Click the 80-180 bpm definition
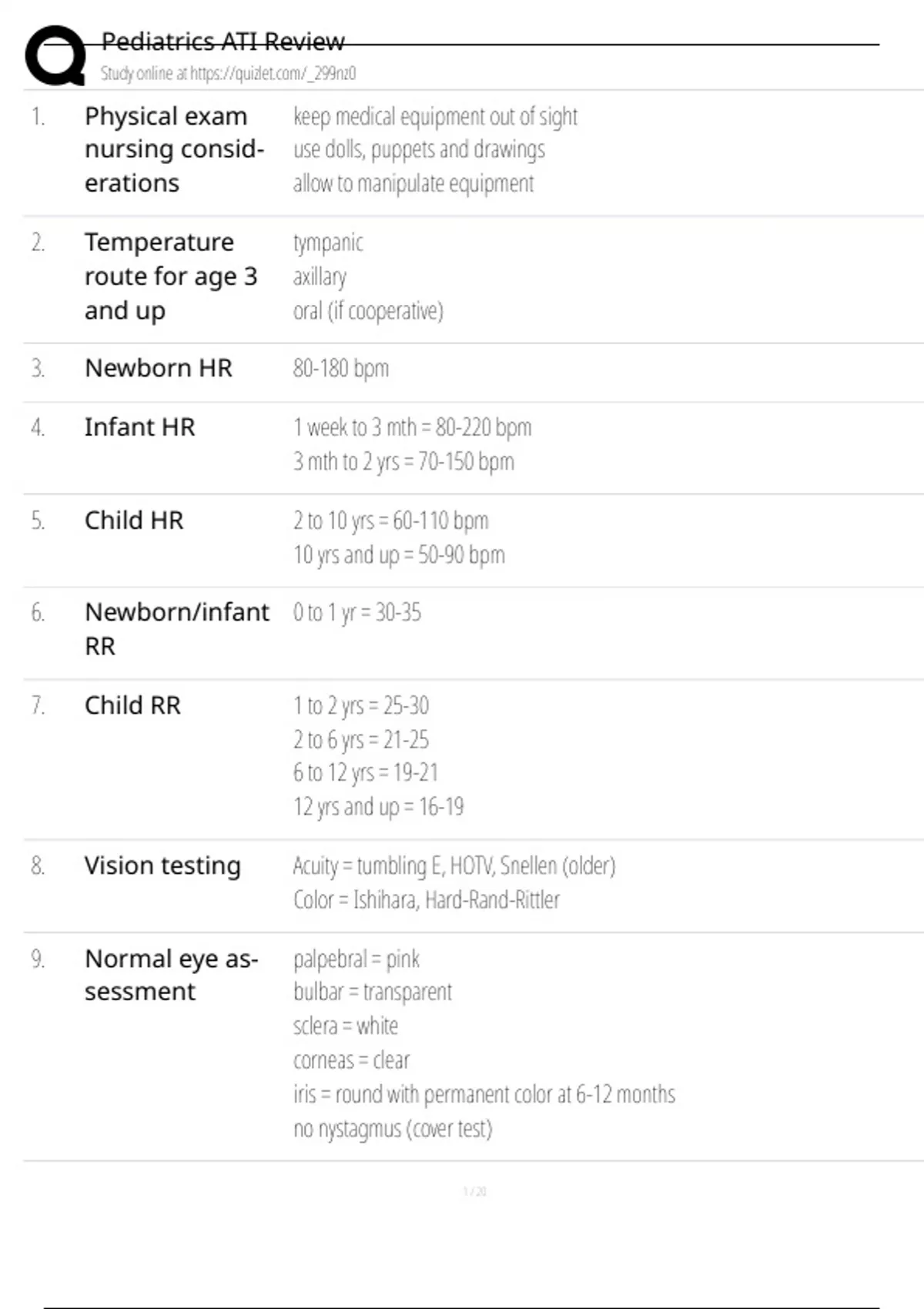This screenshot has width=924, height=1309. [340, 368]
